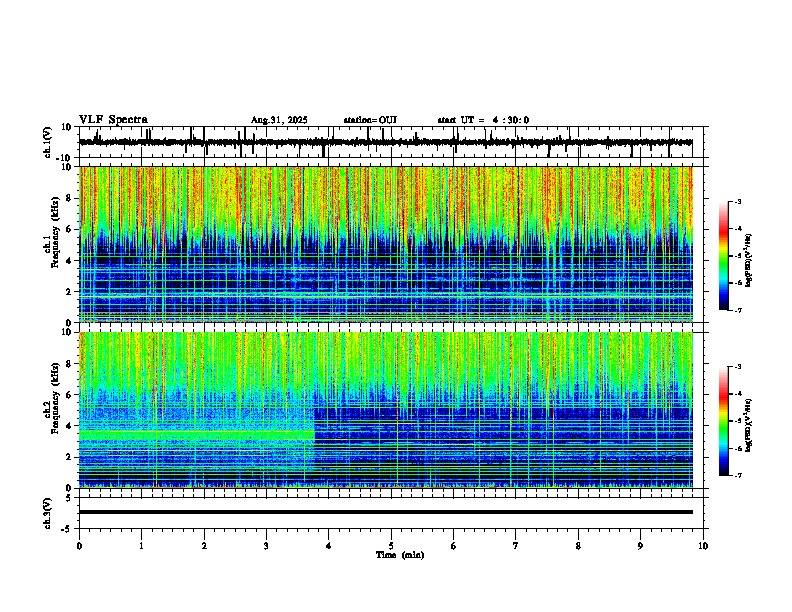Click the "2" kHz tick on ch.1 spectrogram

click(x=70, y=291)
